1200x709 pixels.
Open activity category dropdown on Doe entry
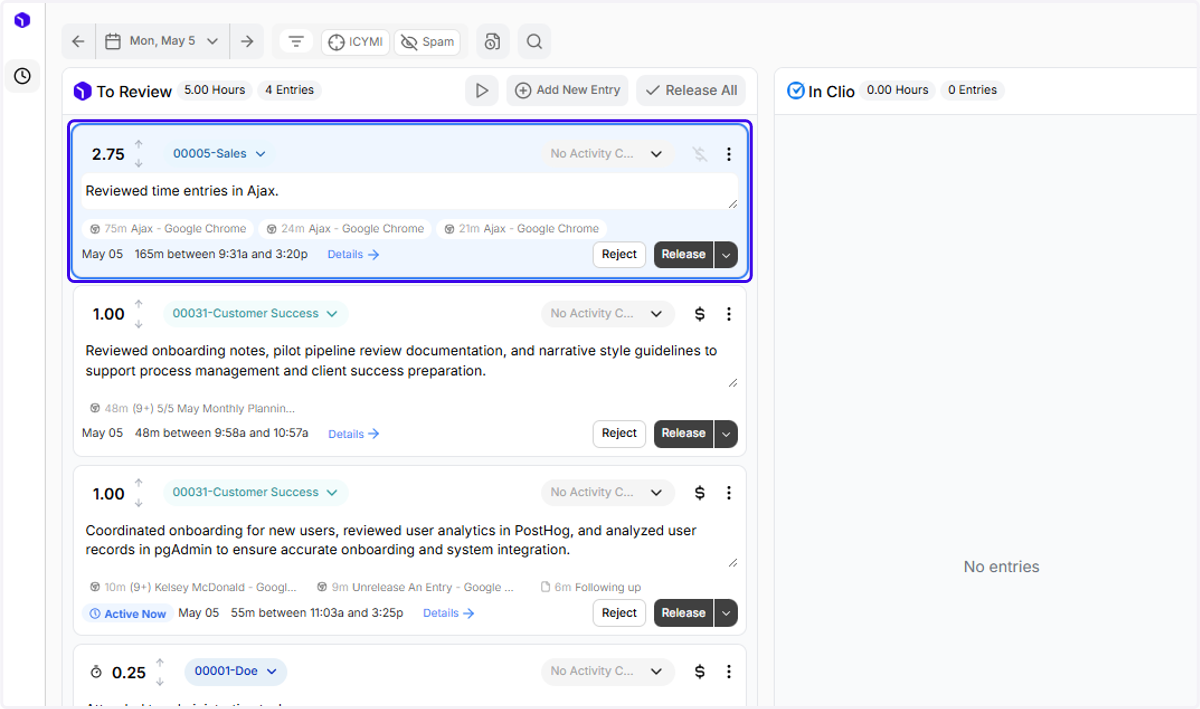coord(608,671)
